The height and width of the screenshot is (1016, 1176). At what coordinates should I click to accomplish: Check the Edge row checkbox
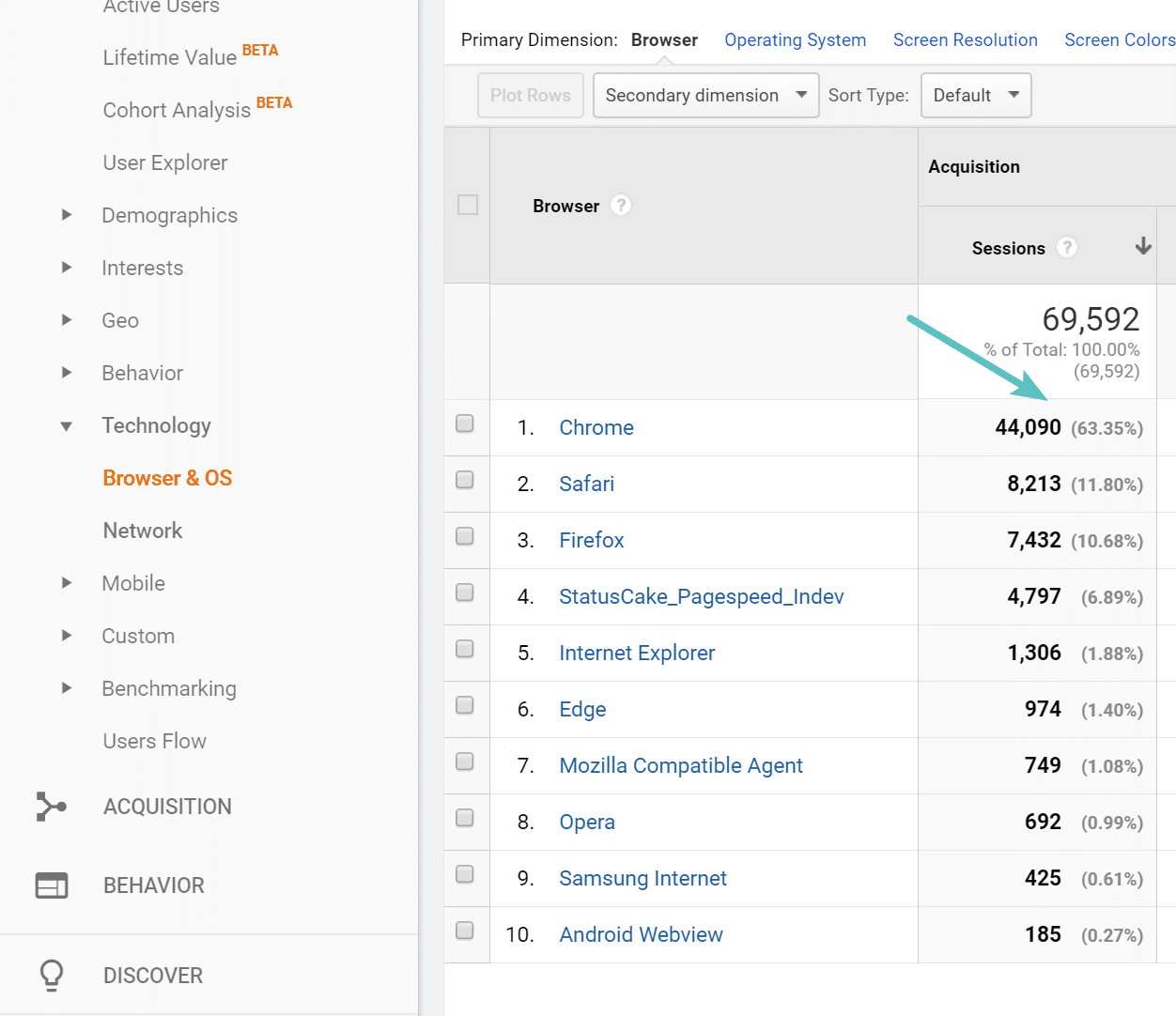pyautogui.click(x=465, y=705)
